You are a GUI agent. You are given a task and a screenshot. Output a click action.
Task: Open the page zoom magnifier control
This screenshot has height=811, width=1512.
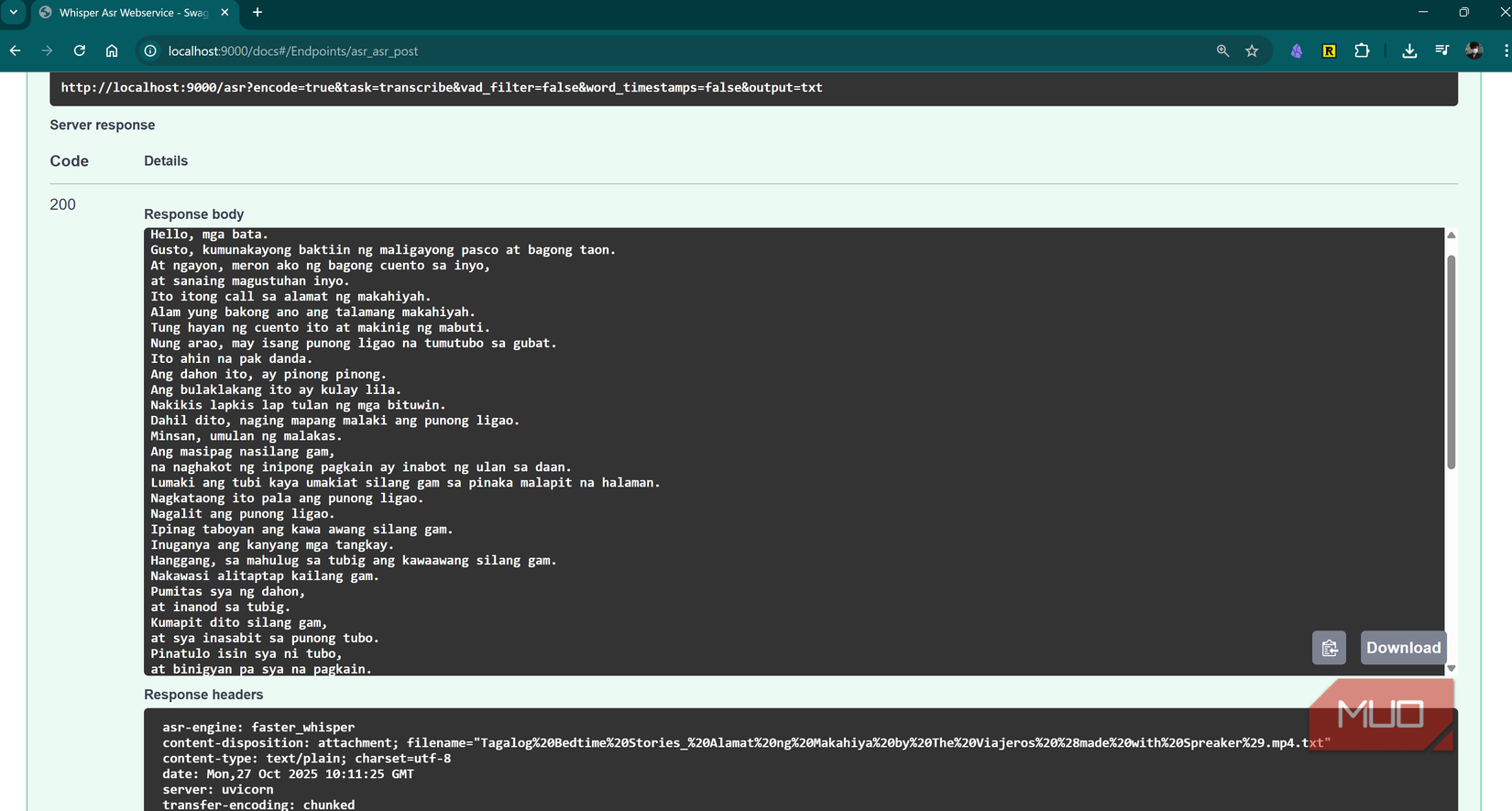1222,51
